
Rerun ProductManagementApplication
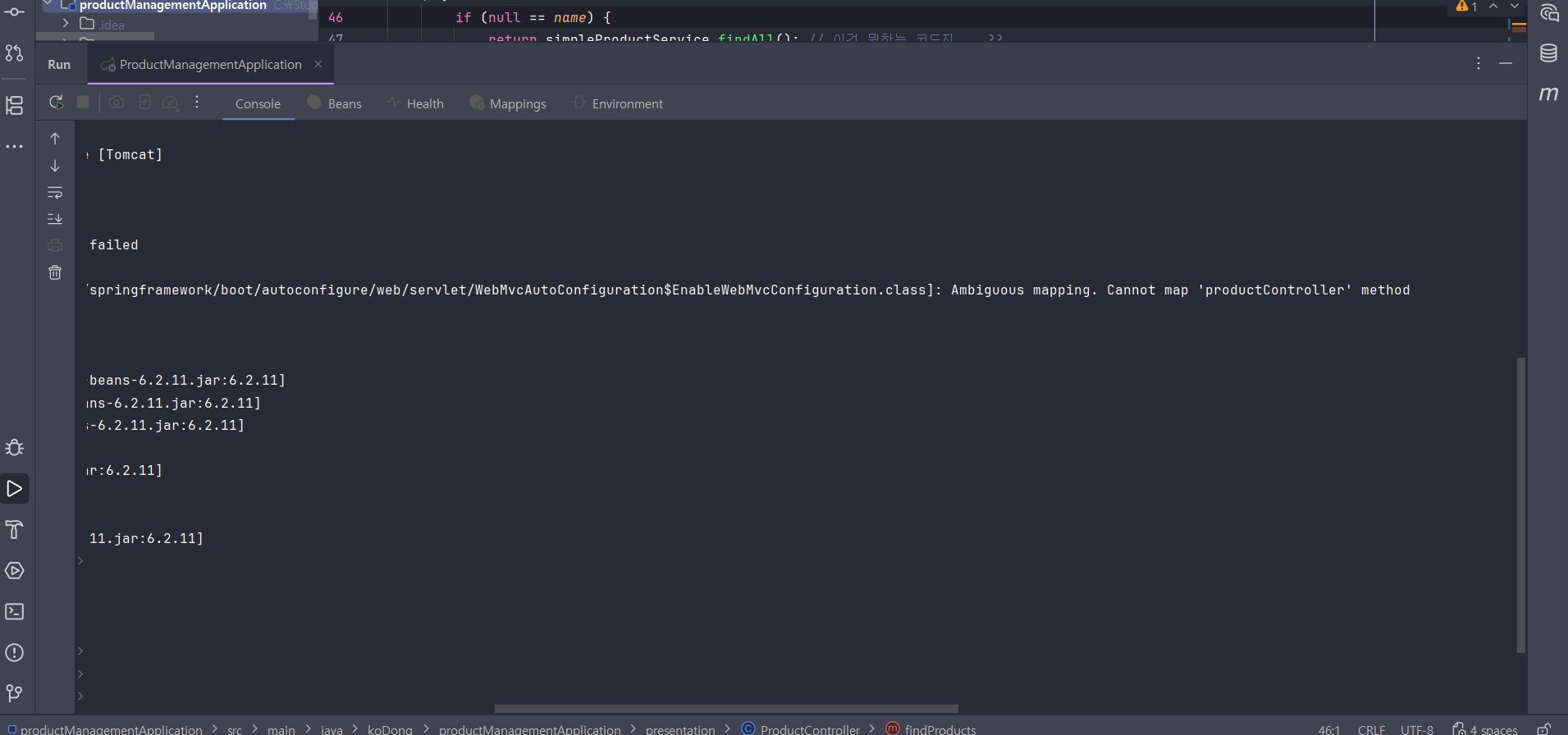point(56,103)
